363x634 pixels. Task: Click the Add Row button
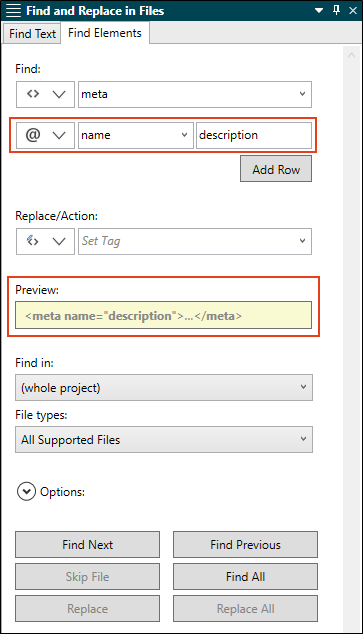[276, 169]
